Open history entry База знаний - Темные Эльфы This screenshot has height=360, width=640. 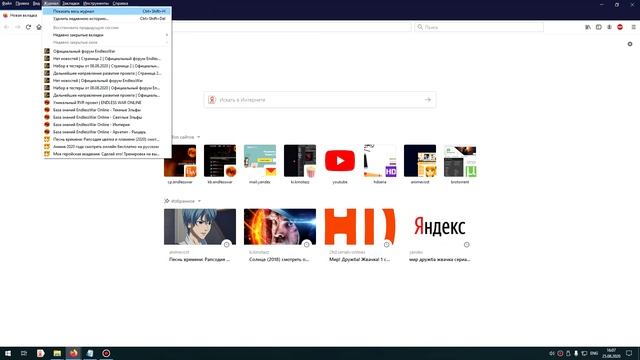tap(107, 110)
